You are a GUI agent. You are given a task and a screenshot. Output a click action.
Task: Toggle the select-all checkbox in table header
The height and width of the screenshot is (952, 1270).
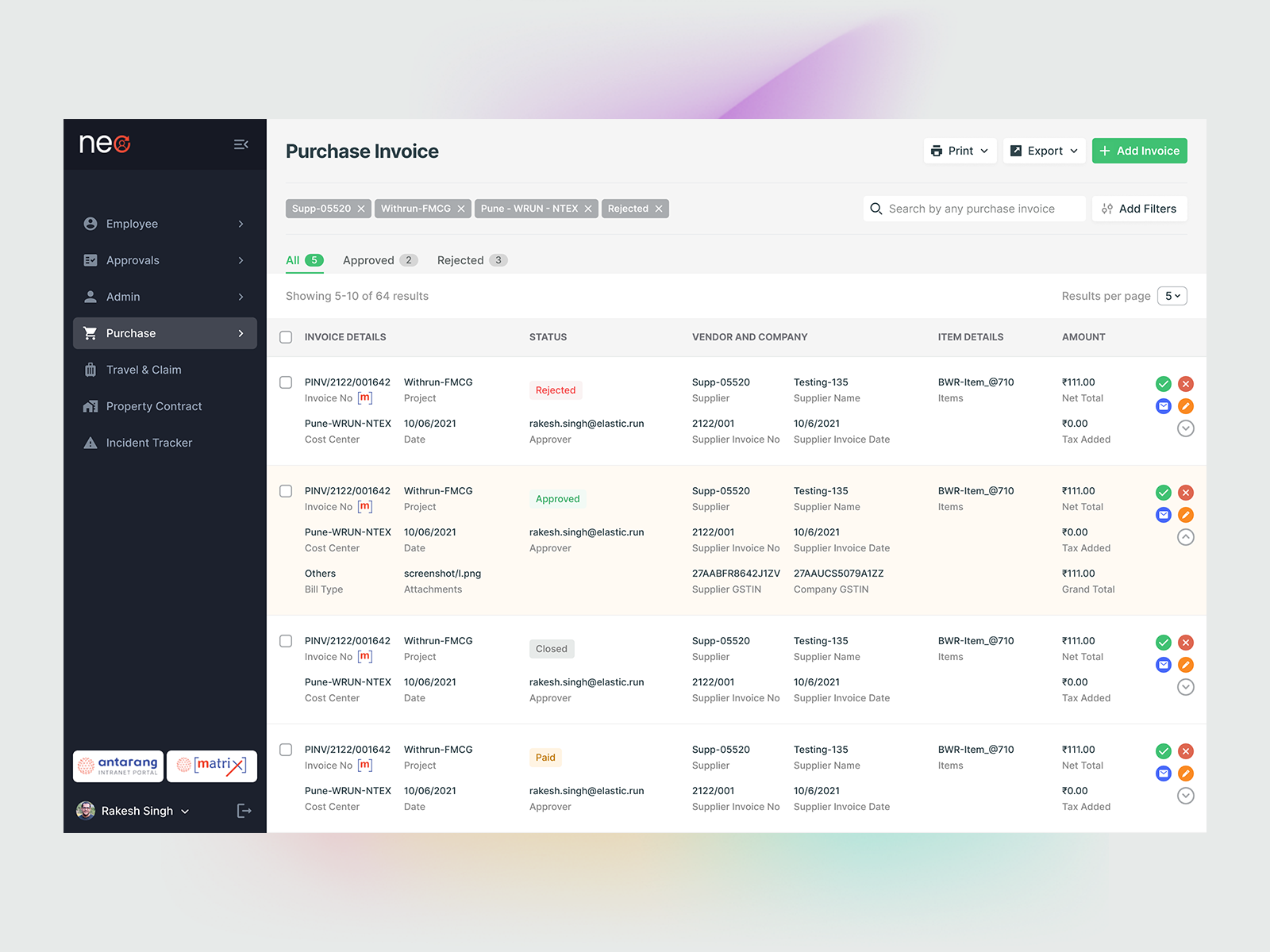coord(286,337)
